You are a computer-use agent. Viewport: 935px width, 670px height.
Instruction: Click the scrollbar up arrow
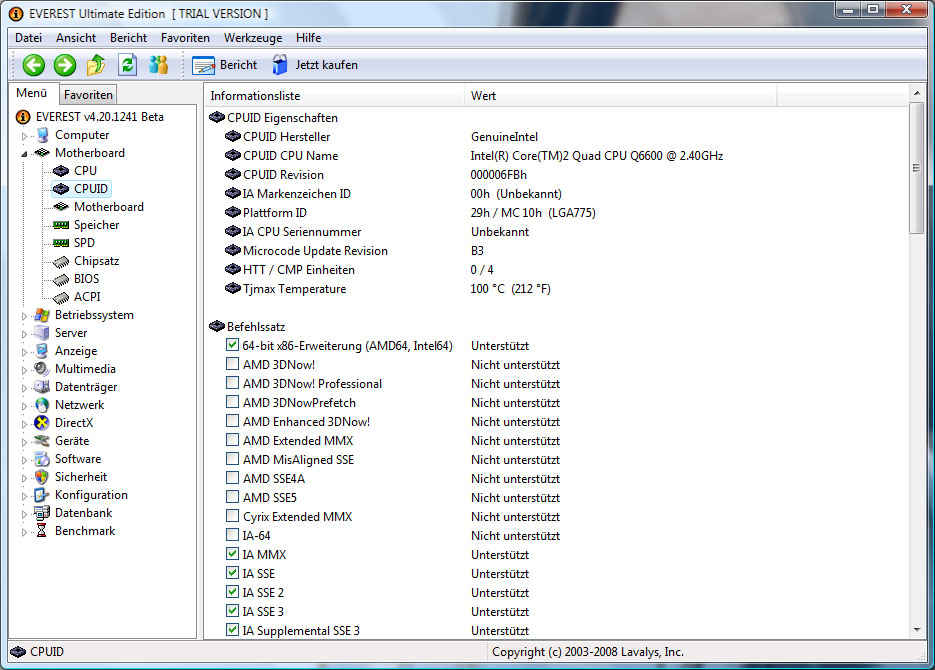pyautogui.click(x=917, y=93)
